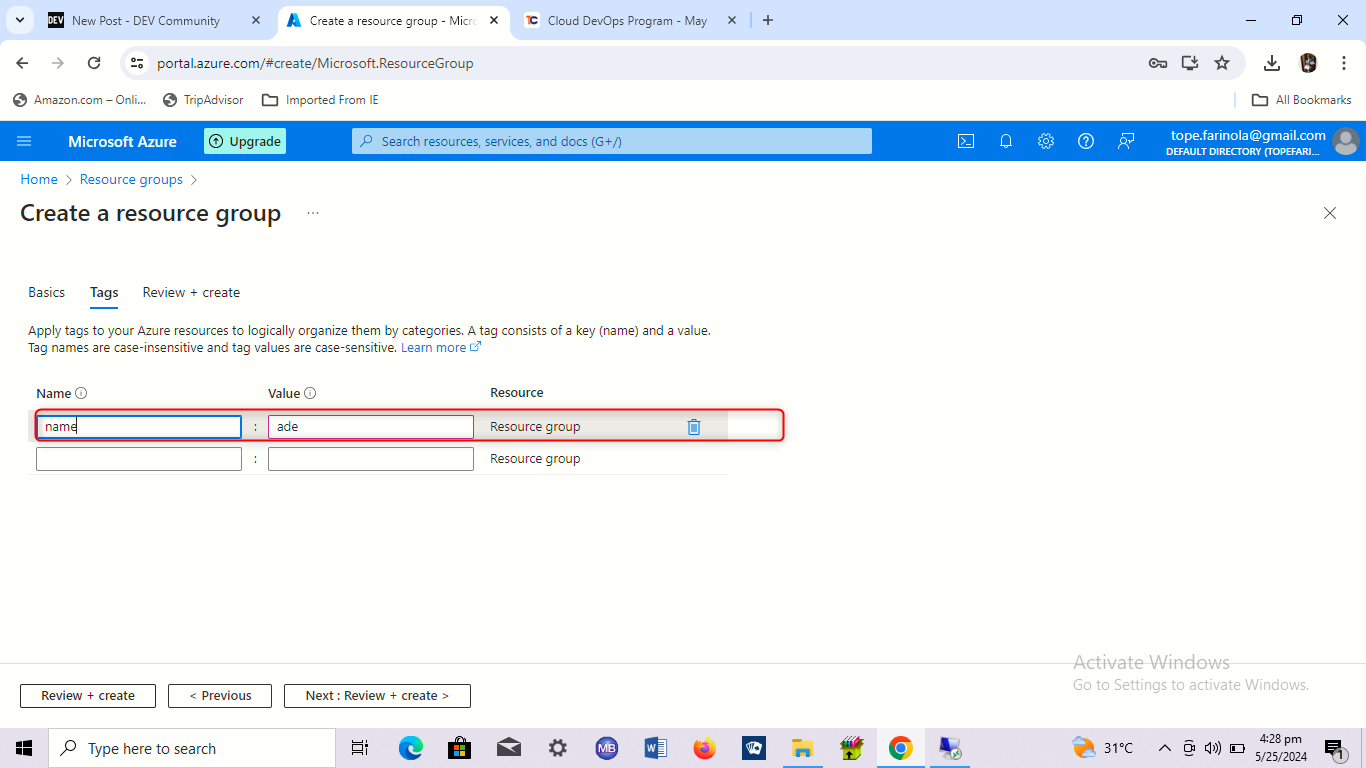The image size is (1366, 768).
Task: Show info tooltip for the Name column
Action: point(81,394)
